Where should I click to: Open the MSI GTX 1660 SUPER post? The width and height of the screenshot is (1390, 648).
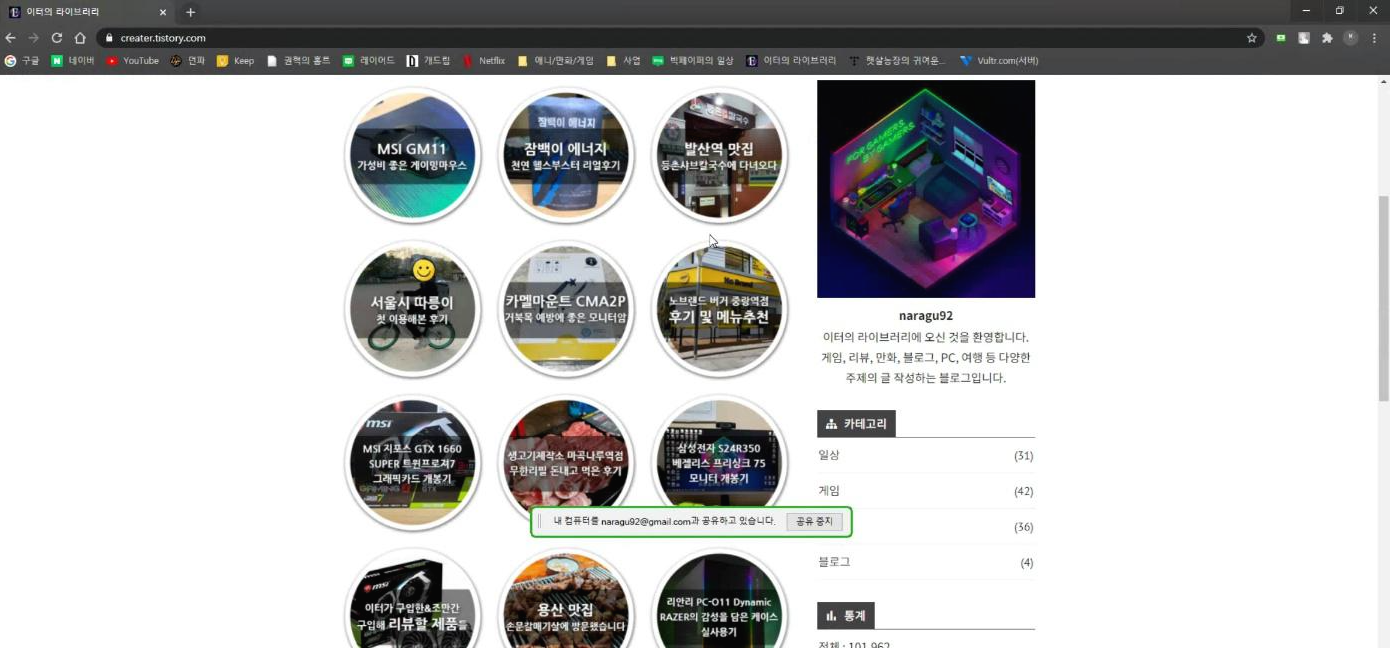(x=412, y=463)
